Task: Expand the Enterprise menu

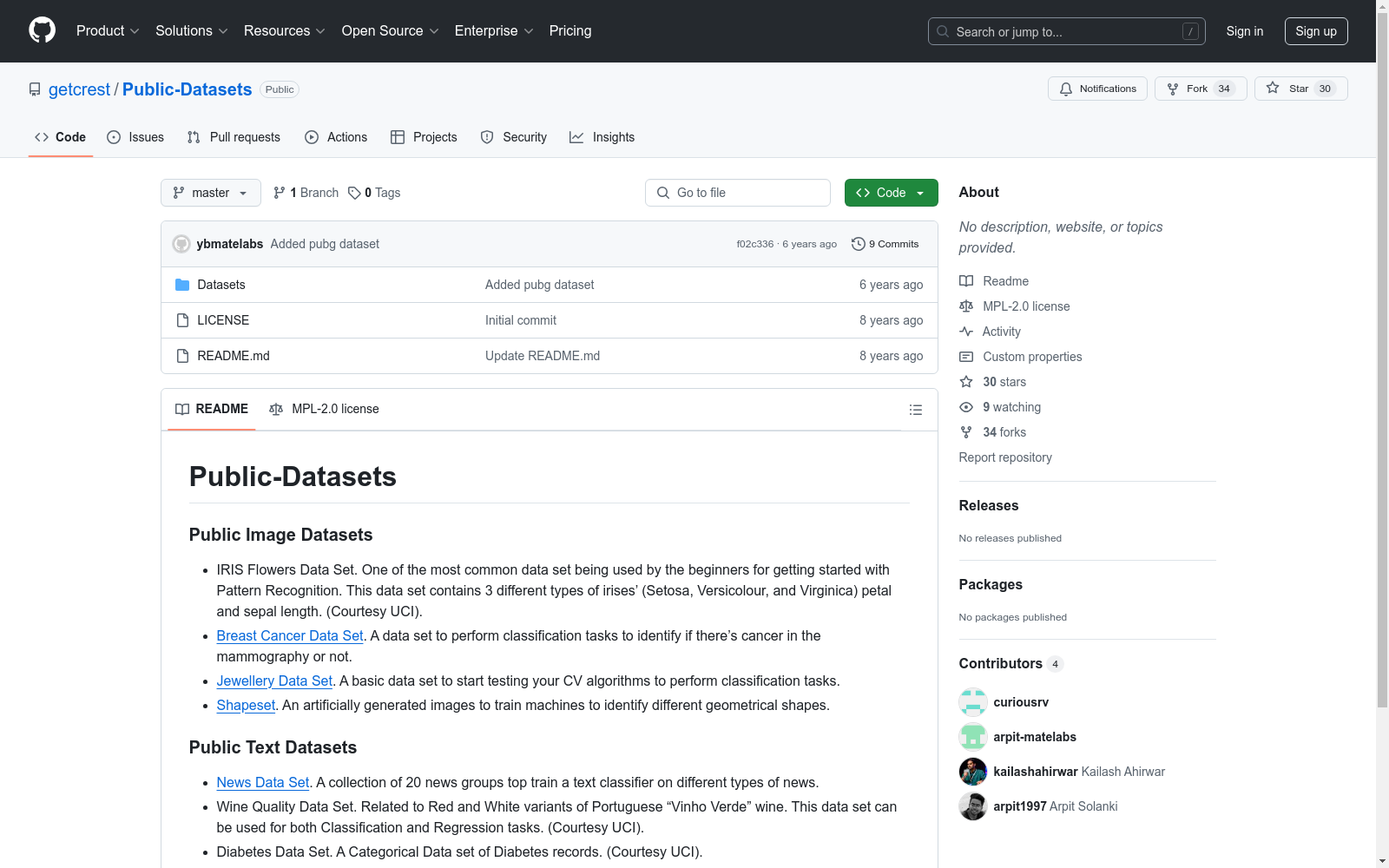Action: (494, 31)
